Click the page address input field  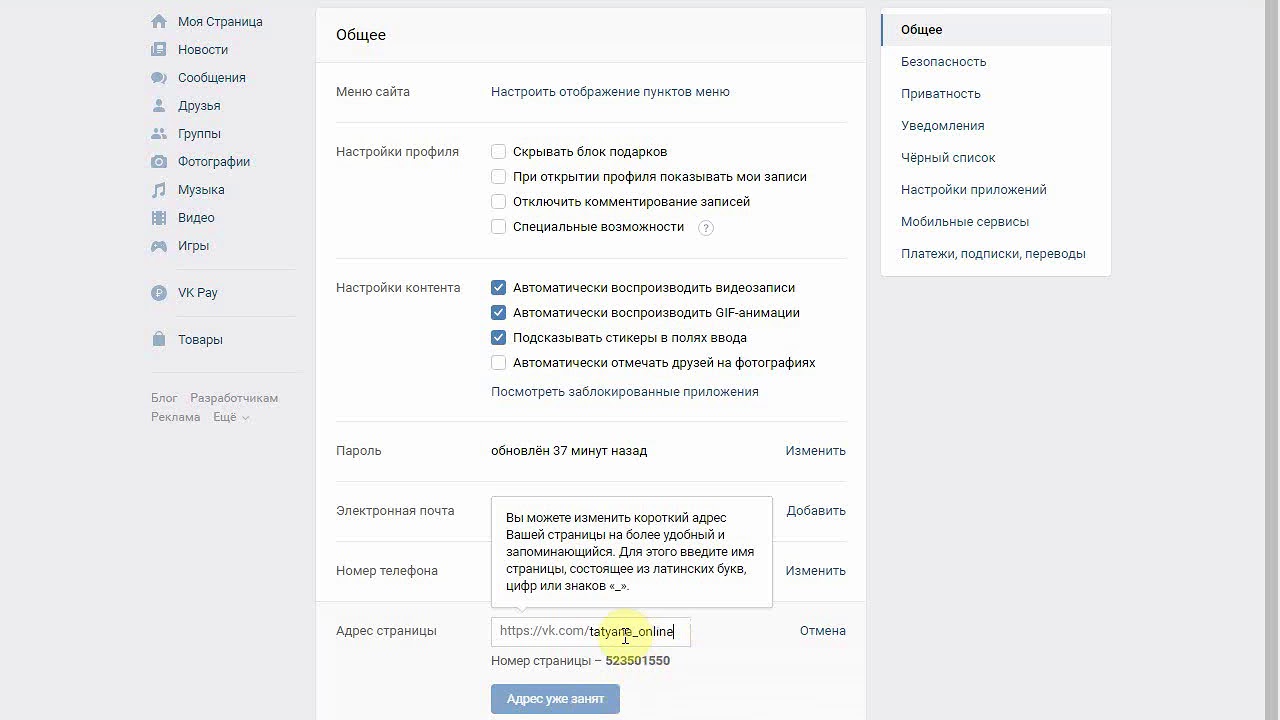point(630,631)
